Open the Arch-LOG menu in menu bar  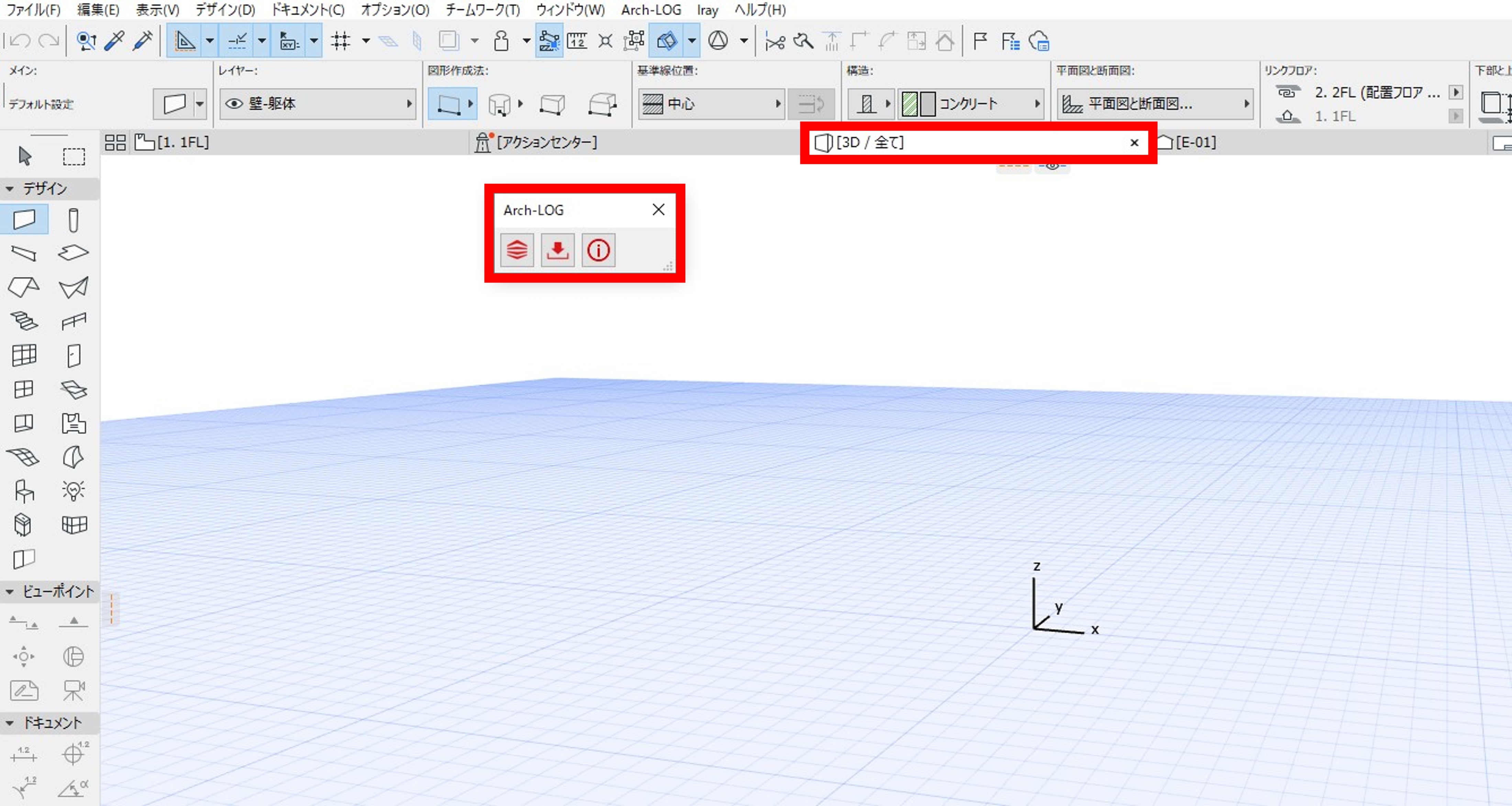coord(651,10)
